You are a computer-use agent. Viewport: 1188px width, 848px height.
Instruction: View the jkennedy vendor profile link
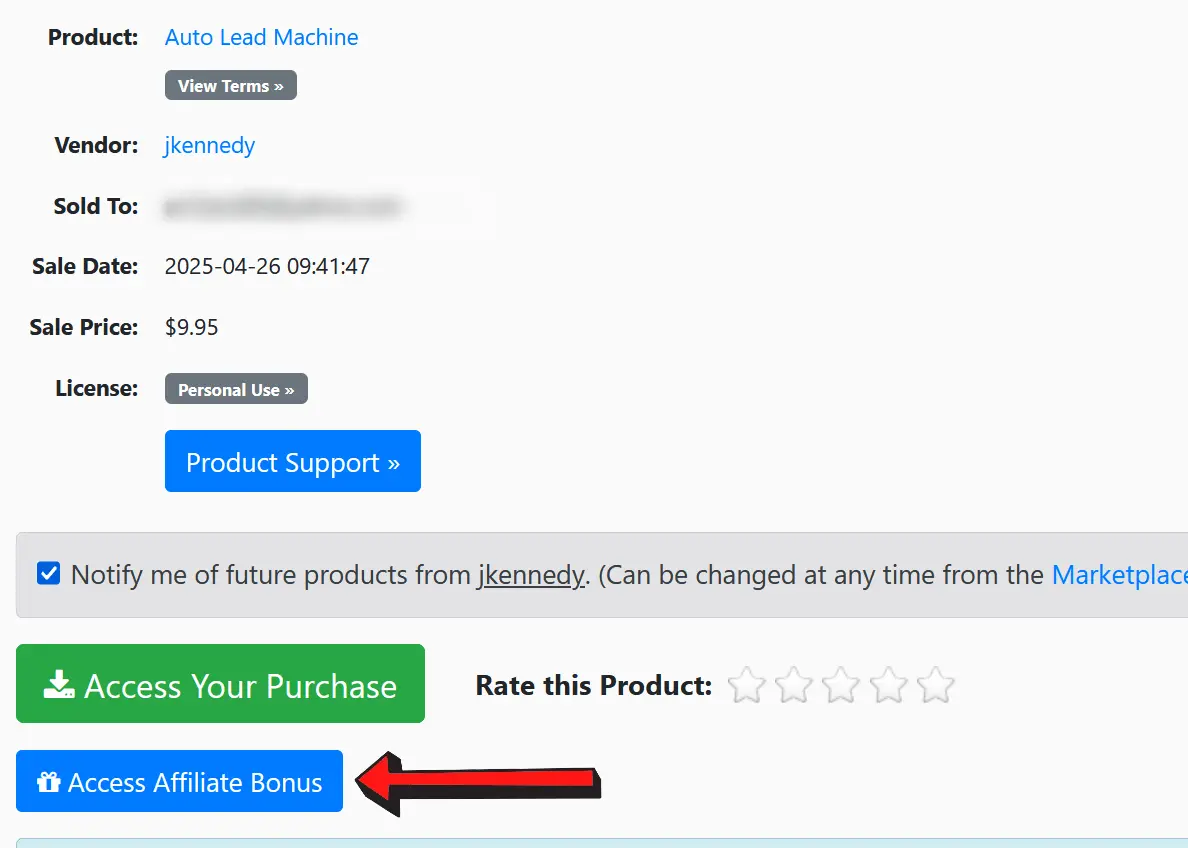point(210,145)
